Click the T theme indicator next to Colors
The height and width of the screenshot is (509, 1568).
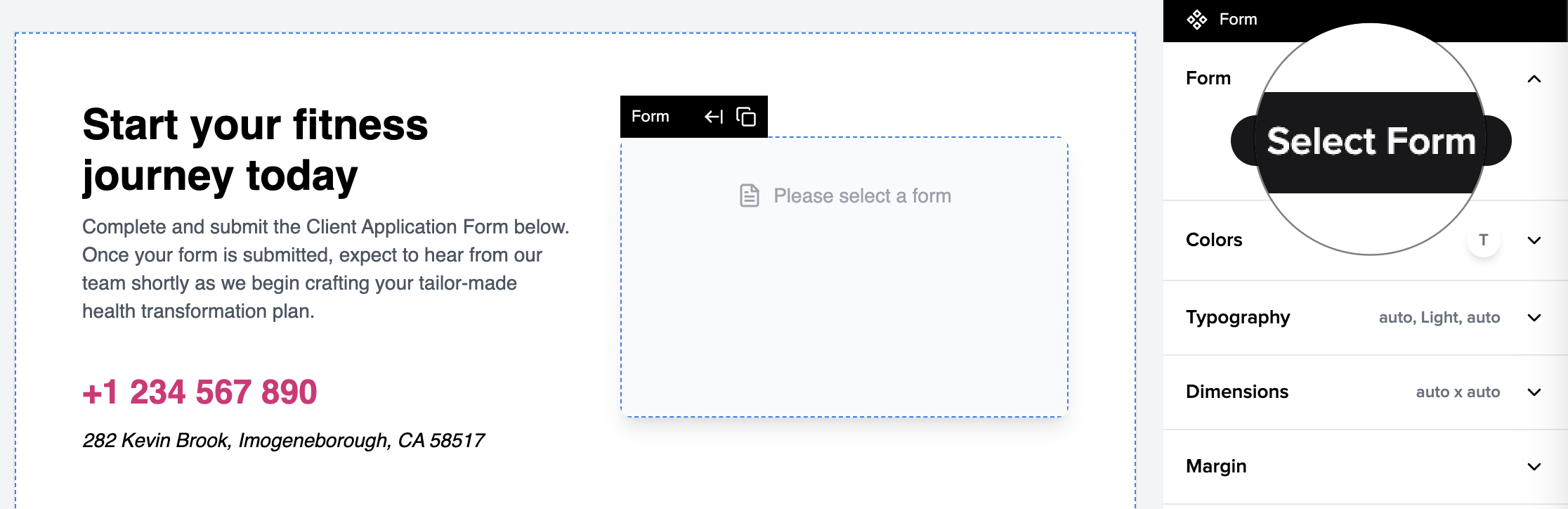1482,240
